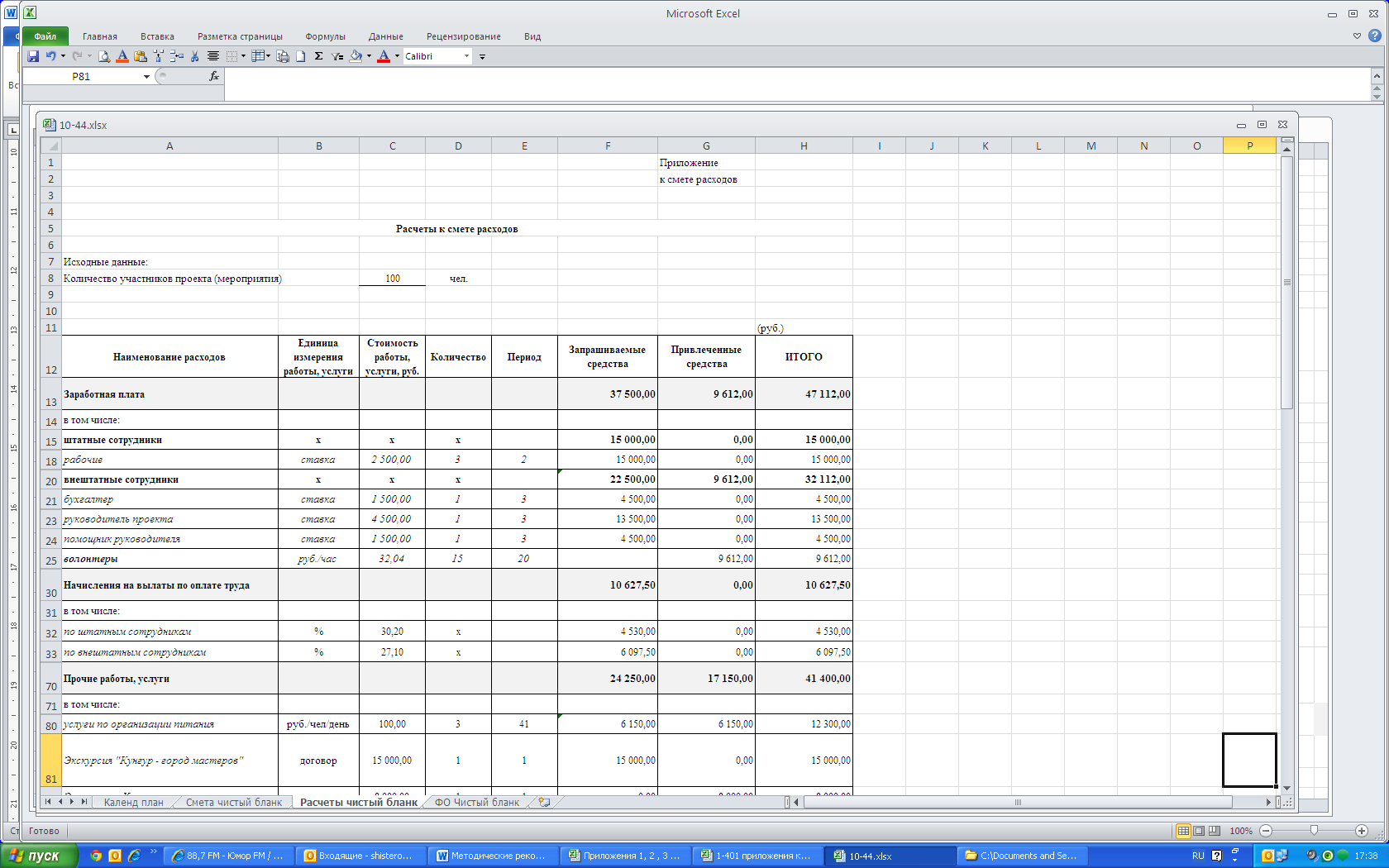The height and width of the screenshot is (868, 1389).
Task: Click the insert function fx button
Action: [214, 76]
